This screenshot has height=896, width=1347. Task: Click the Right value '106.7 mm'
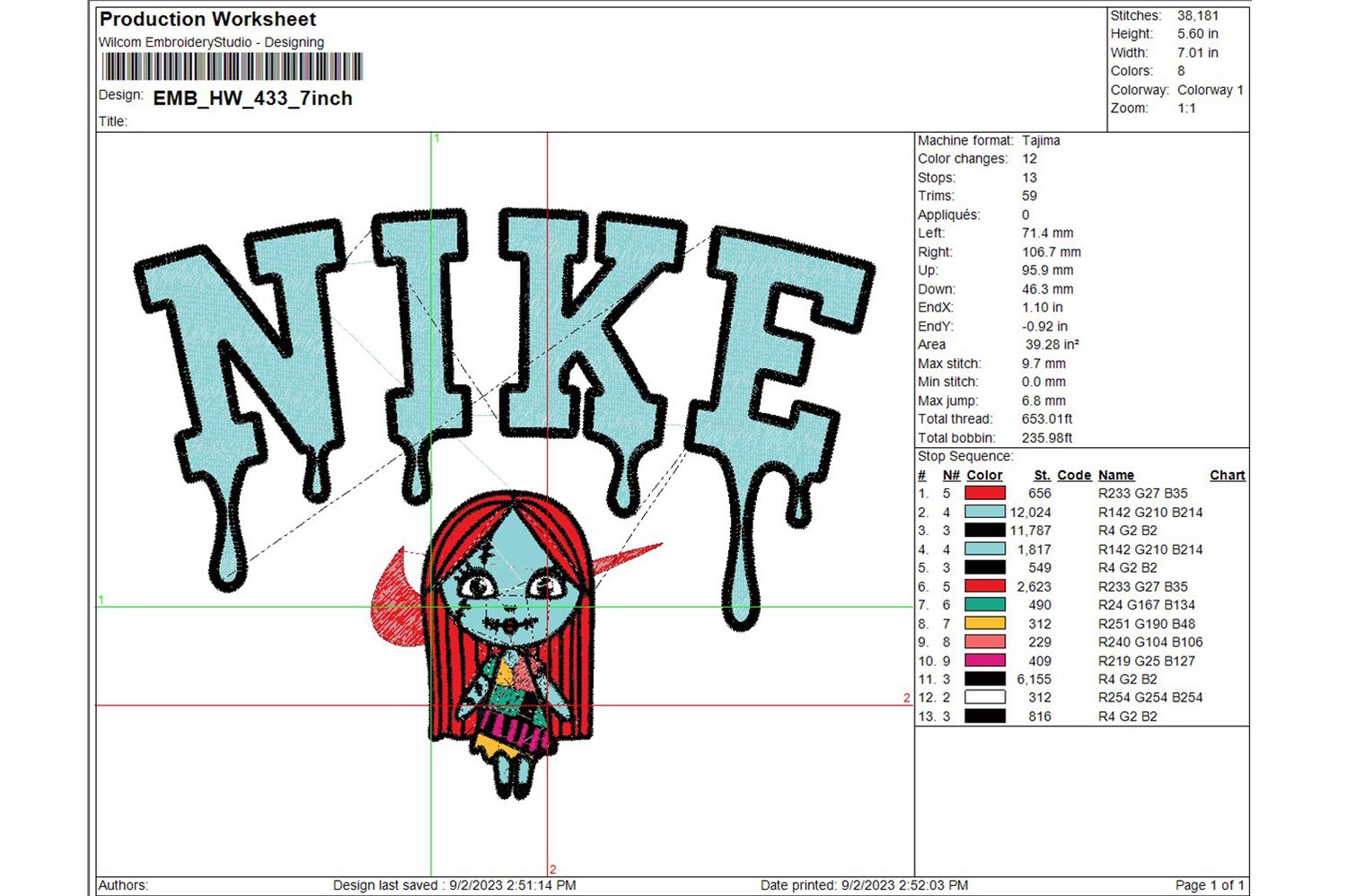(1052, 252)
